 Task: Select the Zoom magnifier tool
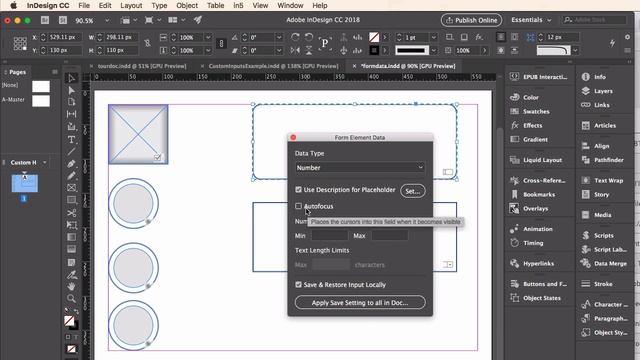(x=71, y=298)
